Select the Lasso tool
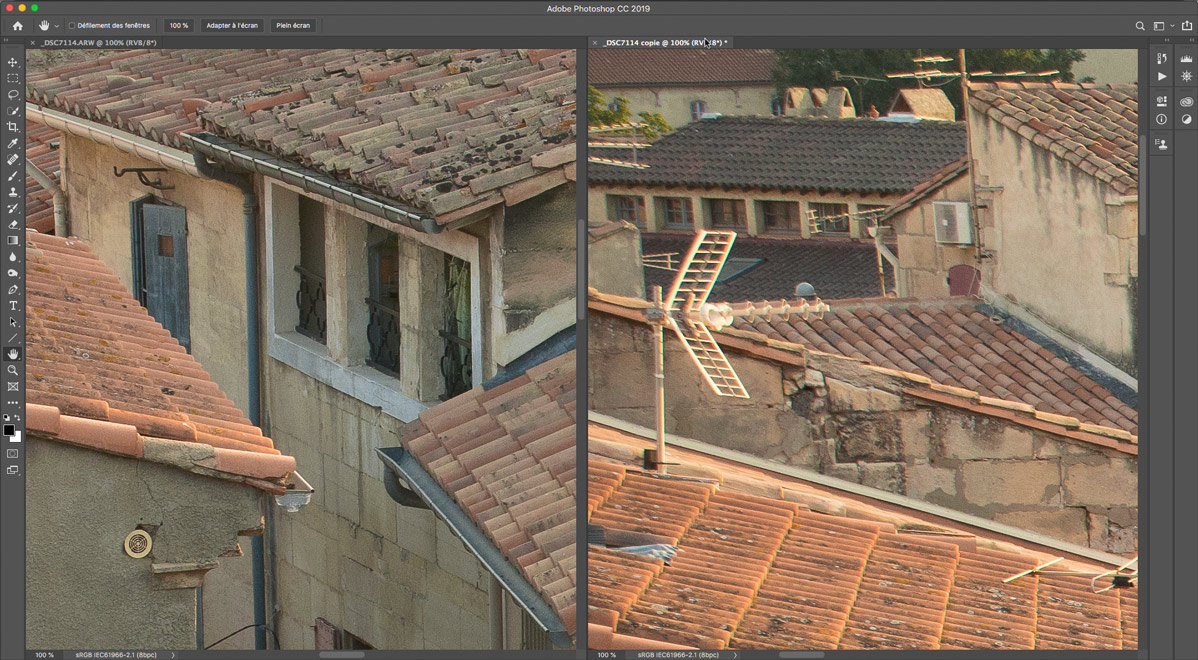 point(13,94)
